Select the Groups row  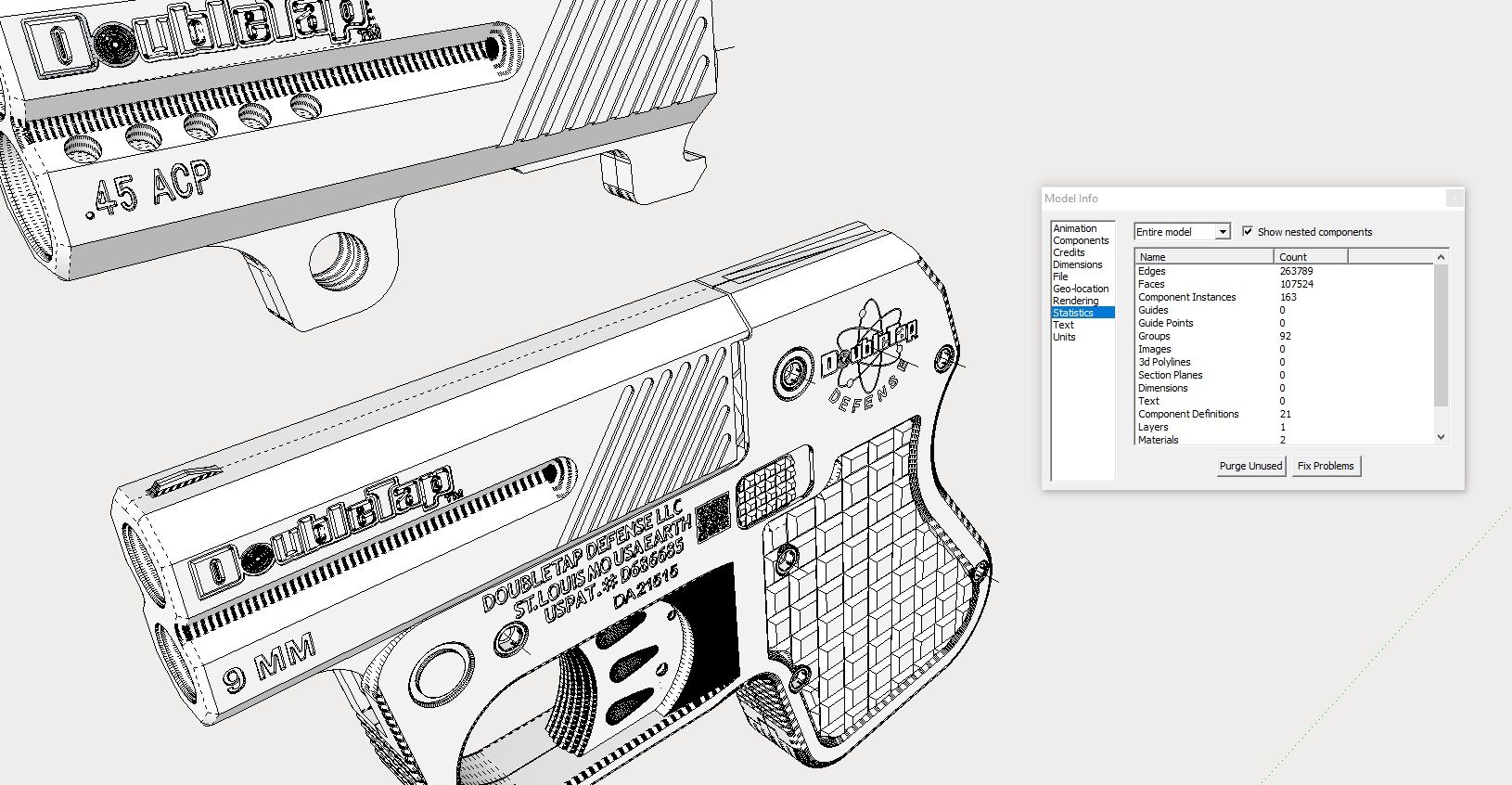click(x=1284, y=336)
